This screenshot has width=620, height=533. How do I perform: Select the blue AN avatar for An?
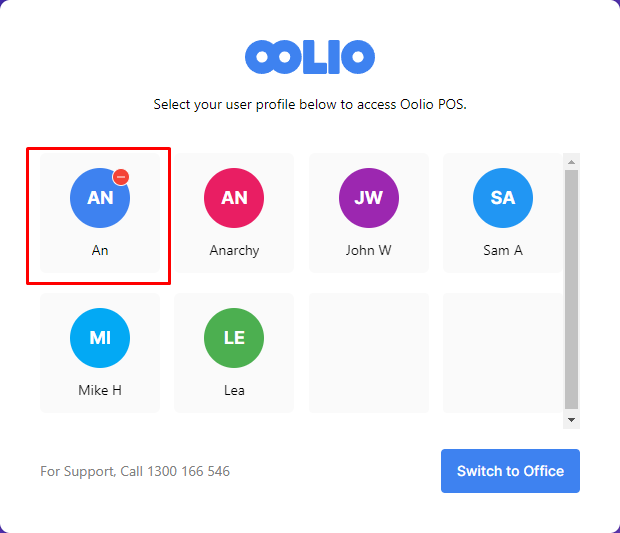click(100, 198)
